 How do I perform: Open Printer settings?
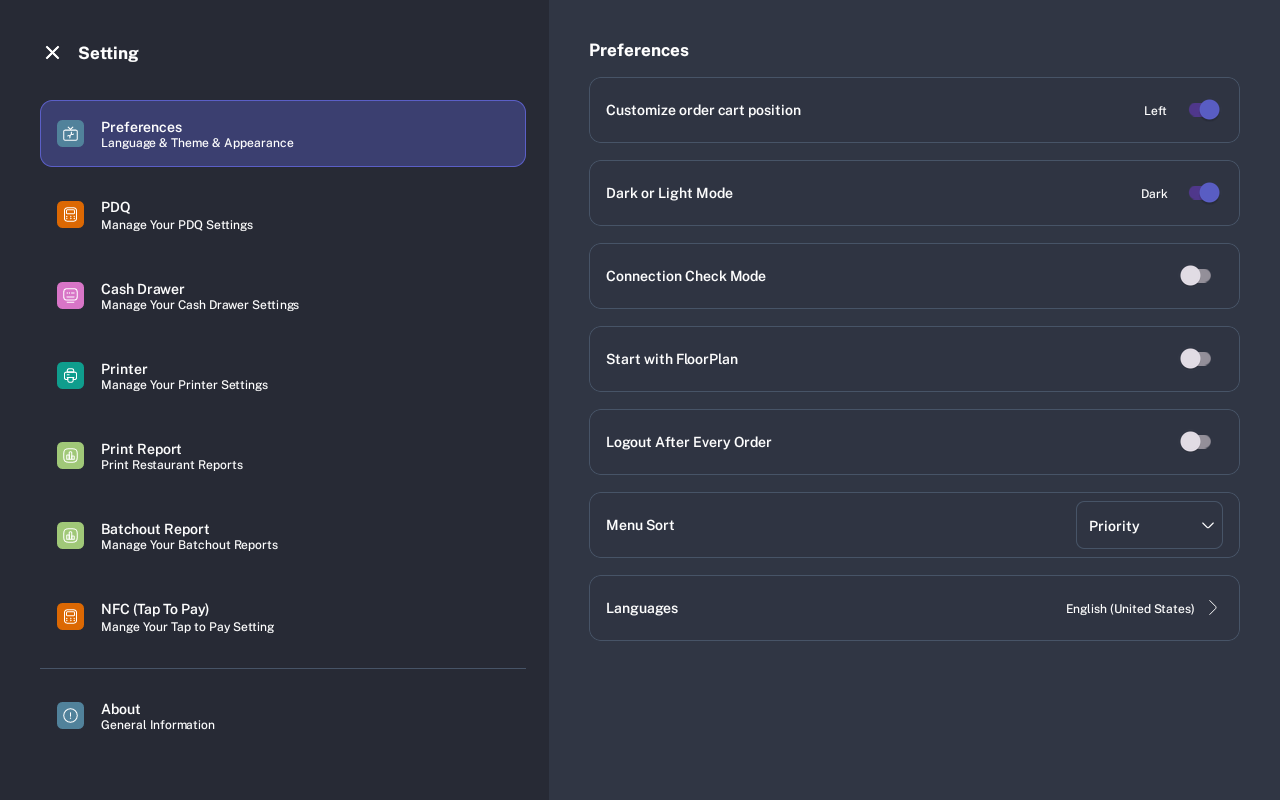point(283,375)
